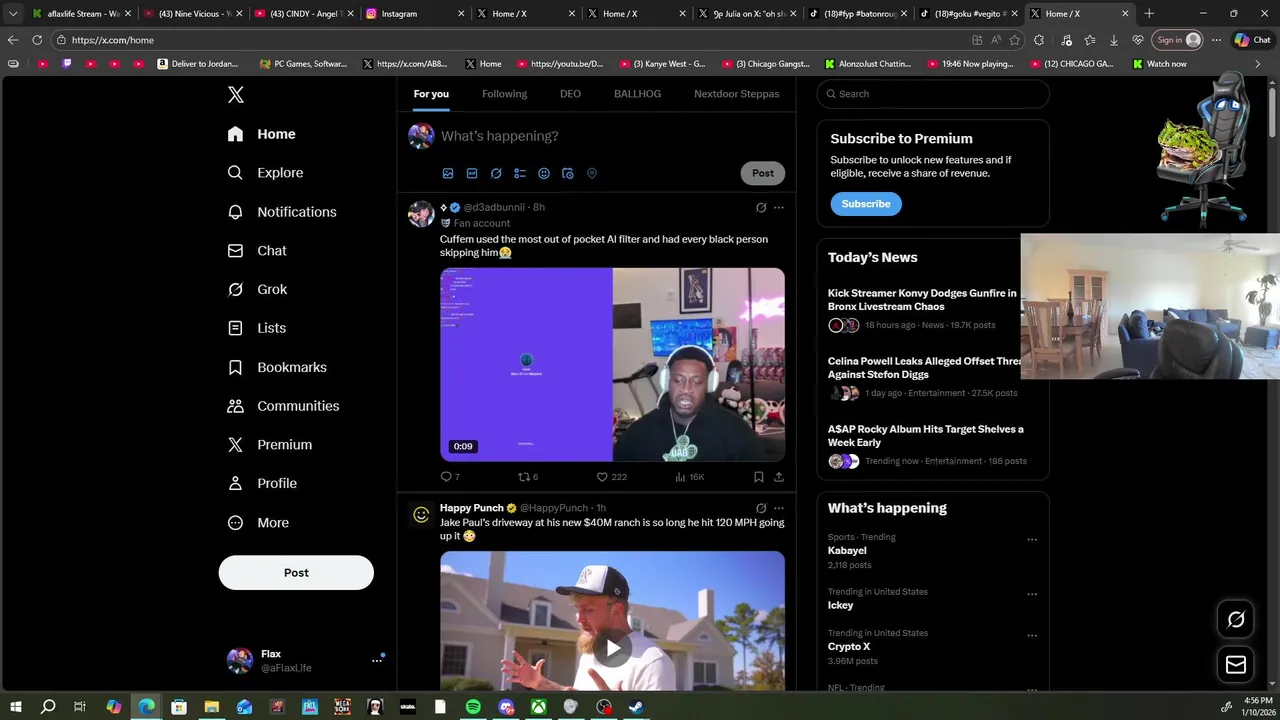Switch to the BALLHOG tab

[x=637, y=94]
